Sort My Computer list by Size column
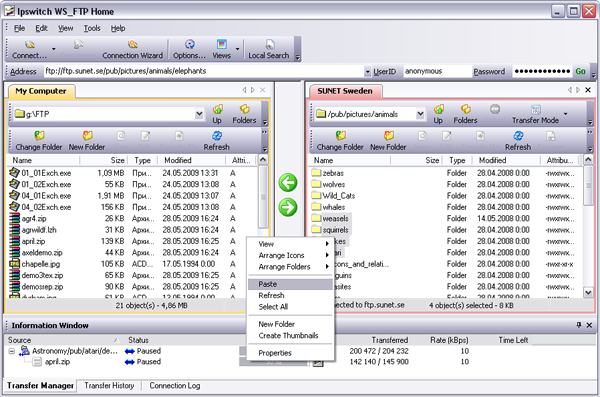 tap(117, 160)
